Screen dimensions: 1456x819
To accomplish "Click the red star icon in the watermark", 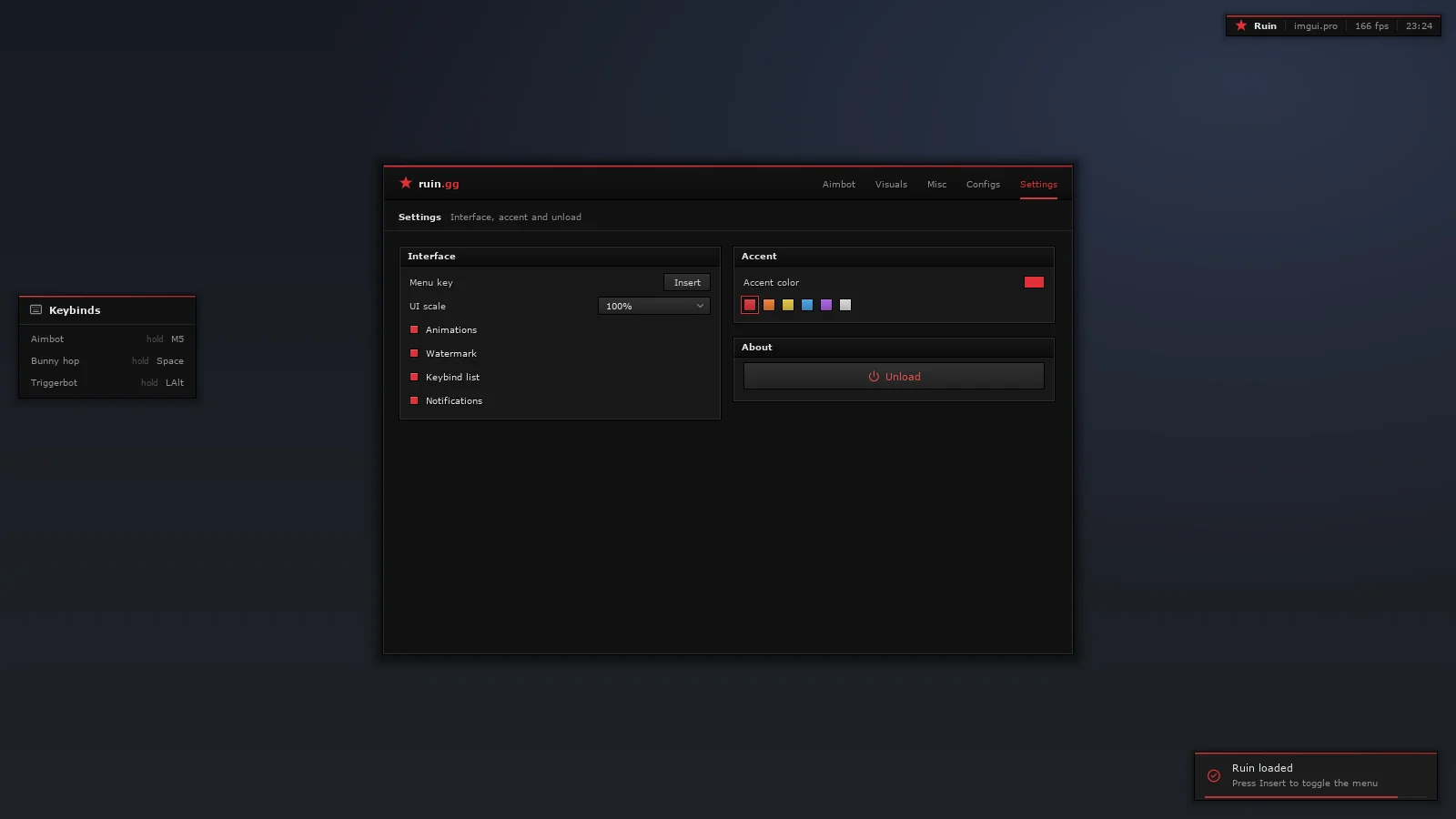I will (x=1241, y=25).
